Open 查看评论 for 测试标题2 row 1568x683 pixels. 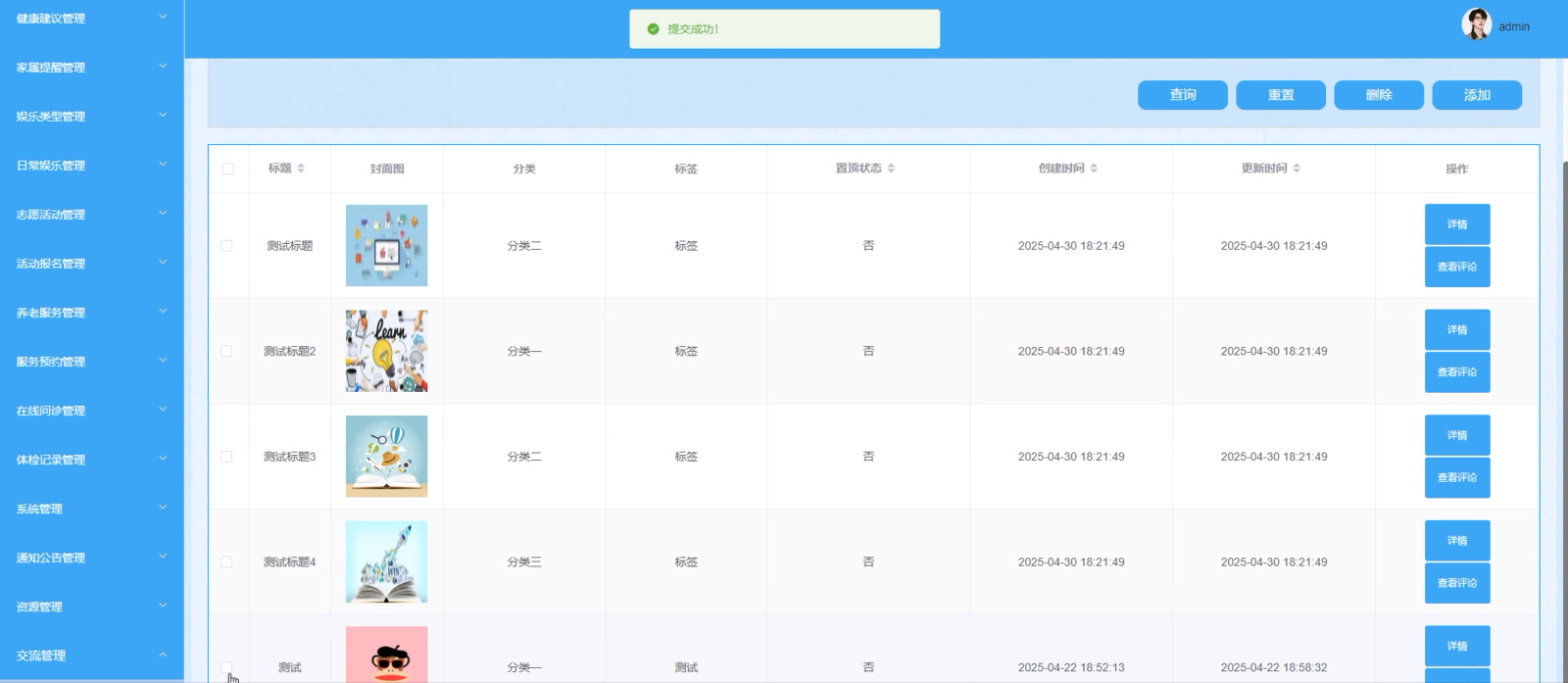coord(1457,372)
